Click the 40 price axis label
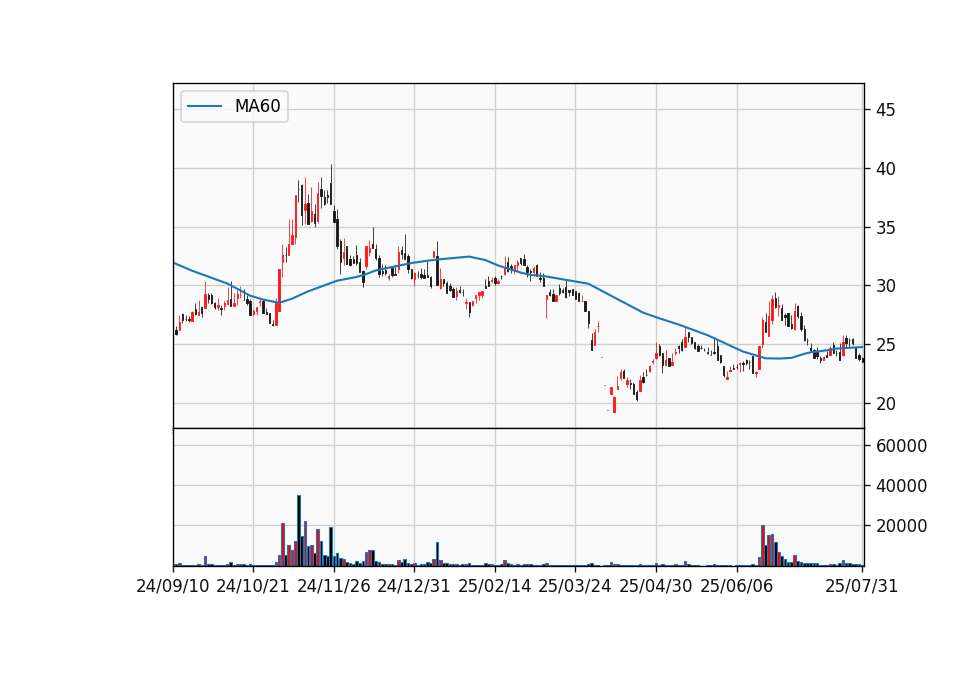The height and width of the screenshot is (690, 960). [x=885, y=169]
